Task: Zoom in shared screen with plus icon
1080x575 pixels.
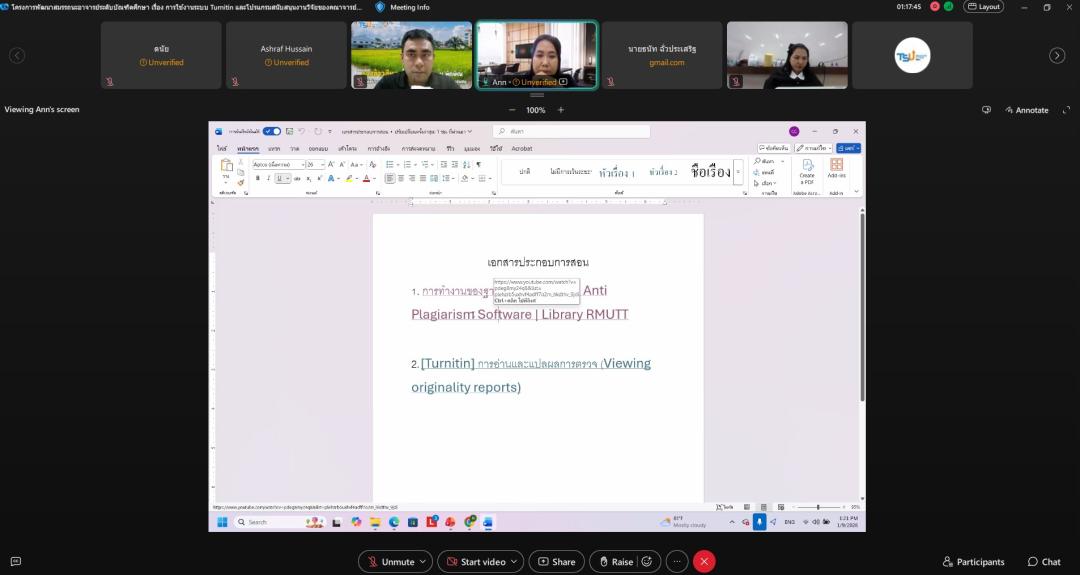Action: (x=561, y=110)
